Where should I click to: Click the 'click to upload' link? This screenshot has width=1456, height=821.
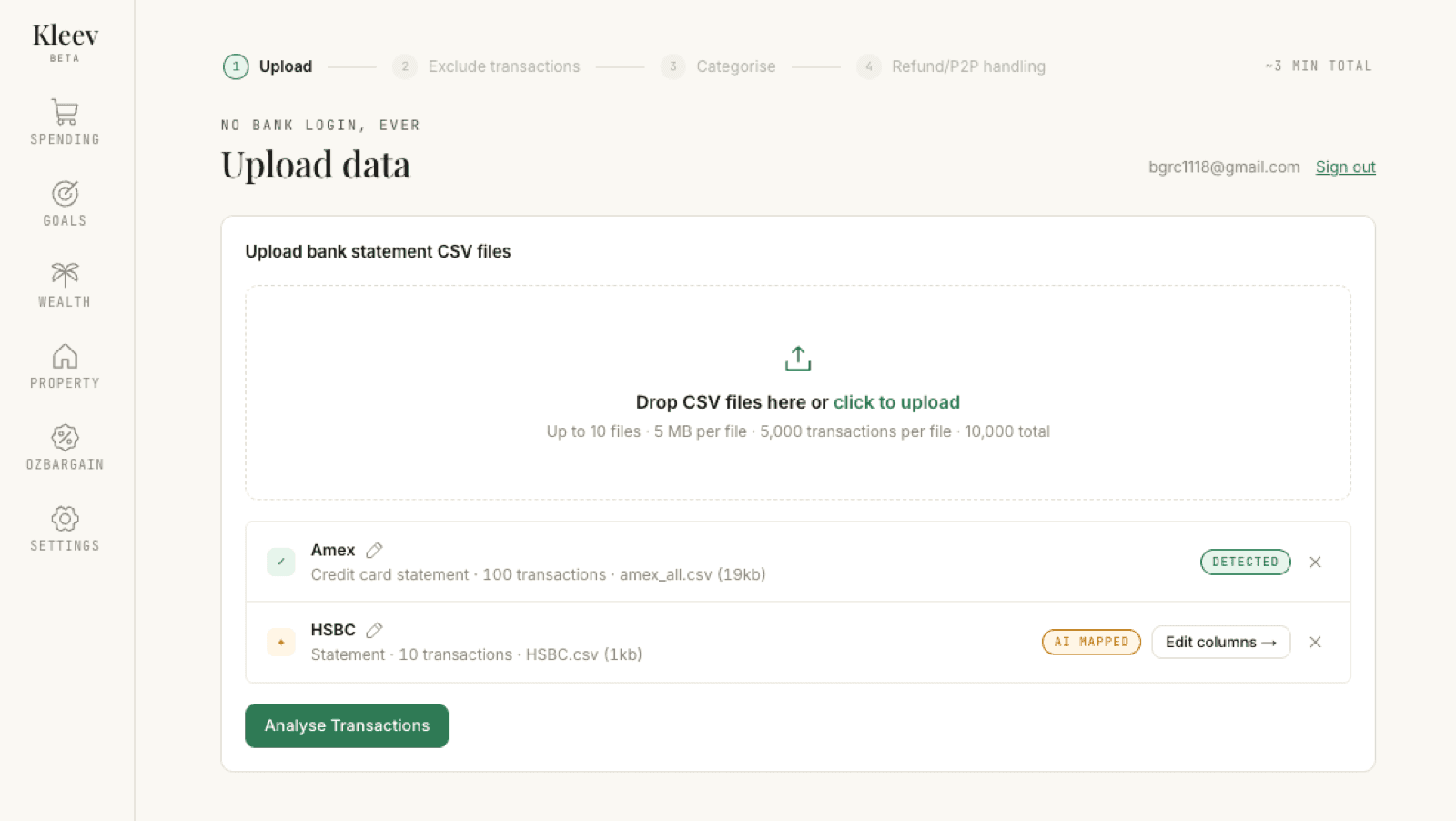click(x=896, y=402)
